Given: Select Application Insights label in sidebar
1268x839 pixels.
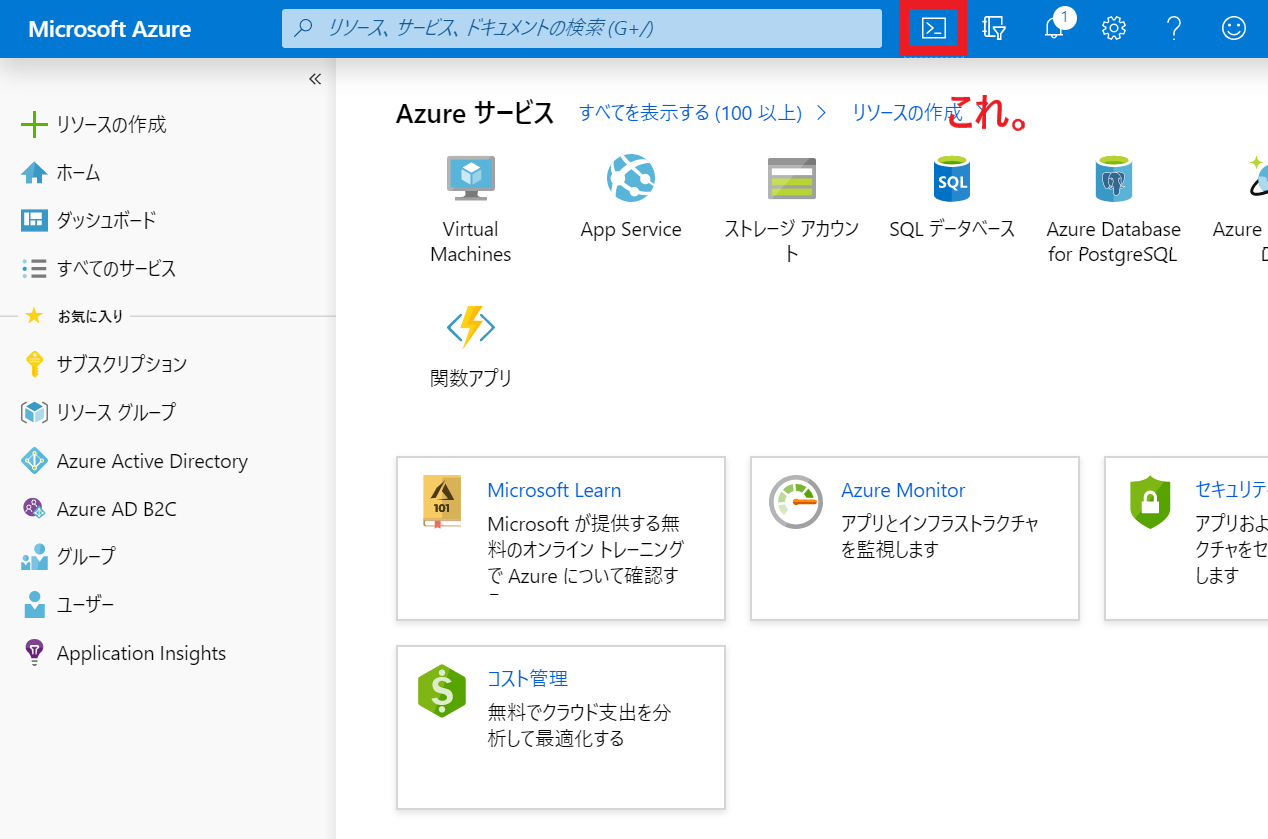Looking at the screenshot, I should tap(141, 653).
